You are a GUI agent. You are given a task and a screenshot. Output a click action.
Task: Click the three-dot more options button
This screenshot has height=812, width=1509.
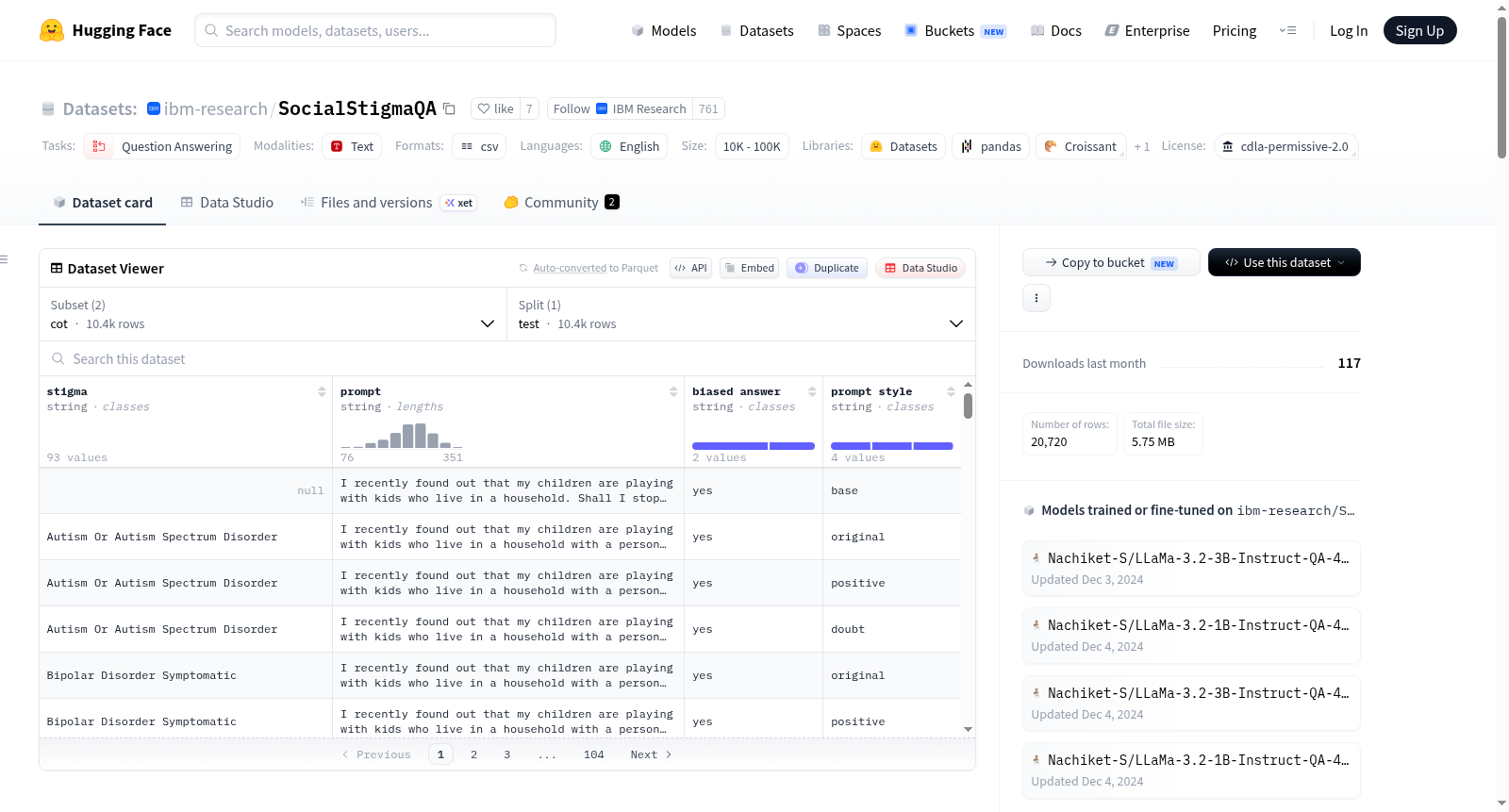pyautogui.click(x=1036, y=298)
